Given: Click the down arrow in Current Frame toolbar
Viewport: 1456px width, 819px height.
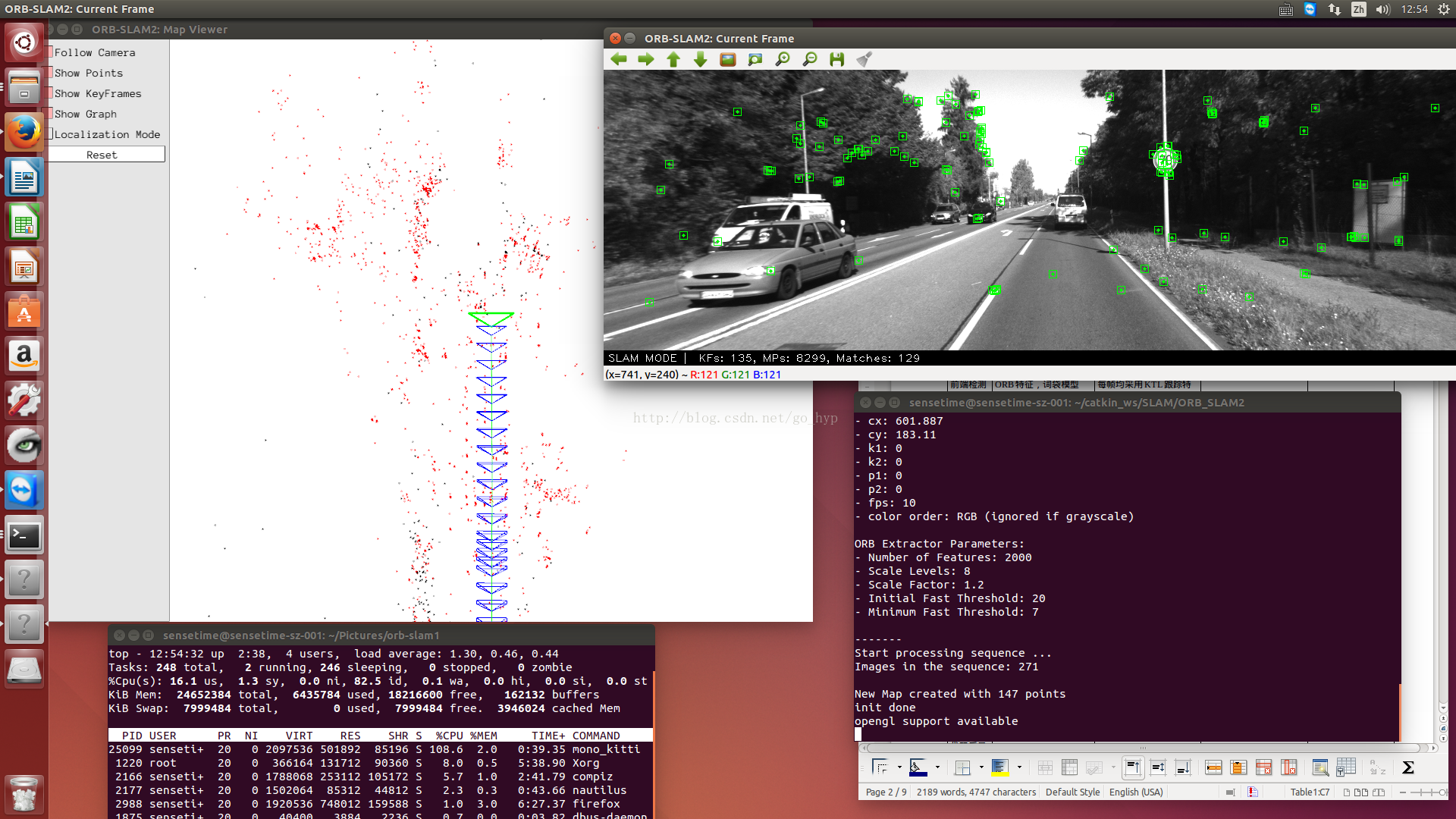Looking at the screenshot, I should [701, 59].
